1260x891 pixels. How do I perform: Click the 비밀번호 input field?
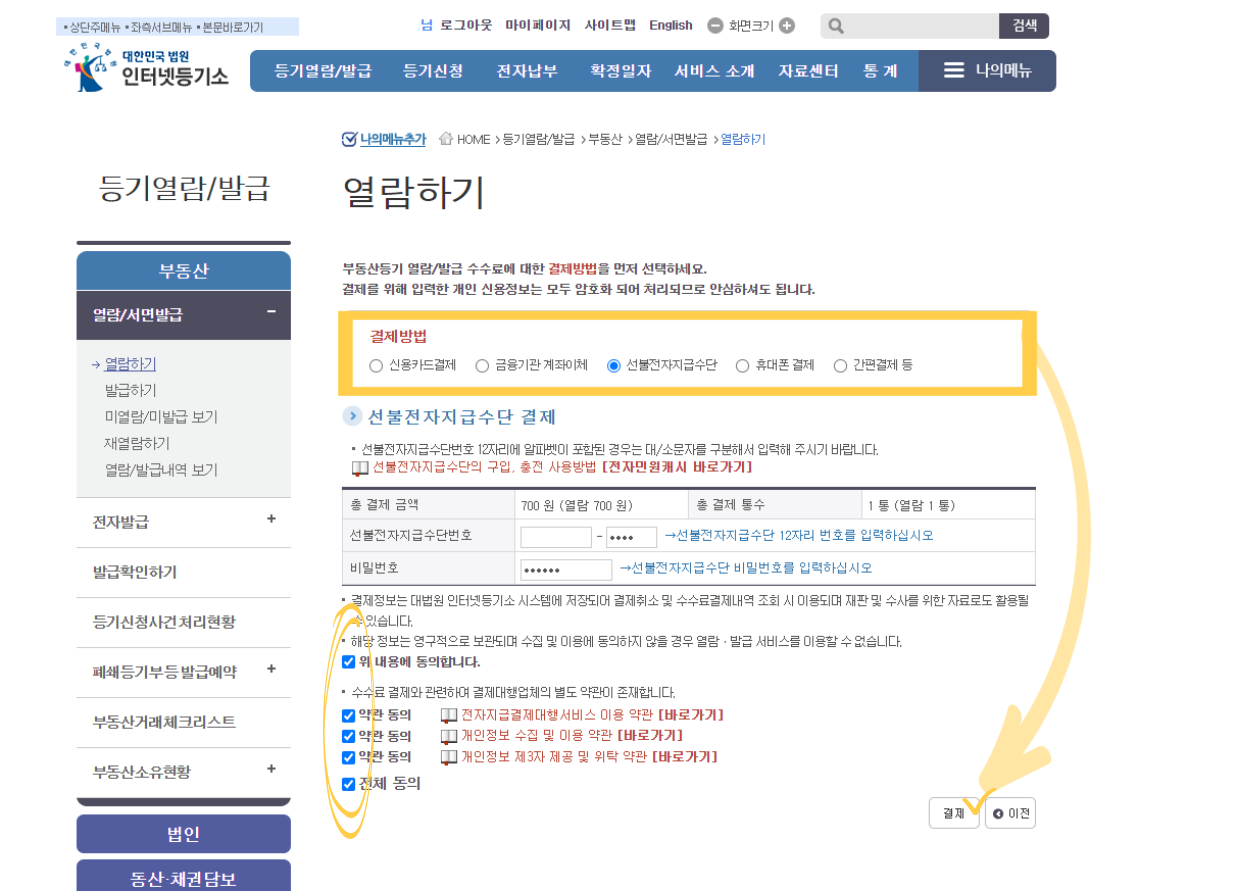(x=565, y=569)
